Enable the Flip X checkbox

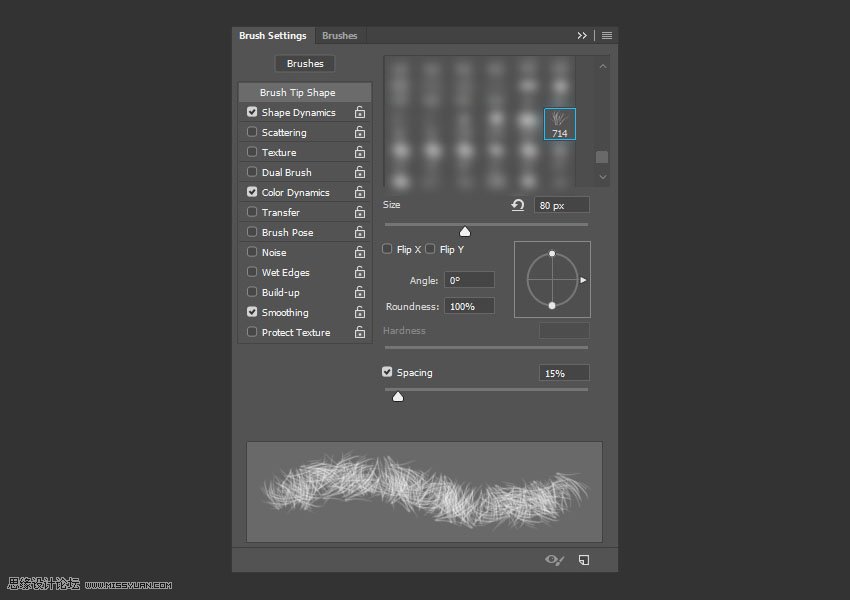pyautogui.click(x=388, y=249)
